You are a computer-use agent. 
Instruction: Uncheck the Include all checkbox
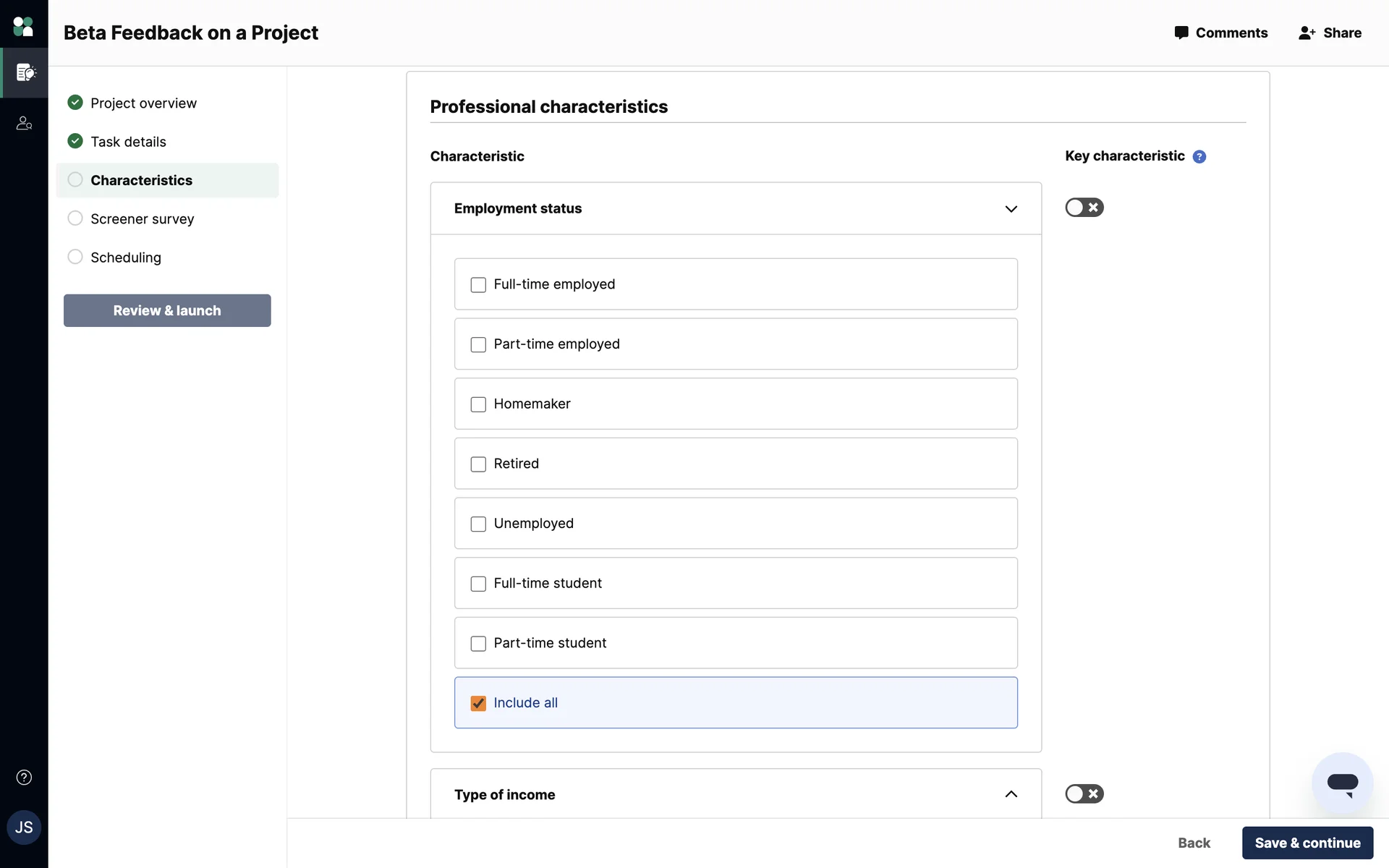coord(478,703)
